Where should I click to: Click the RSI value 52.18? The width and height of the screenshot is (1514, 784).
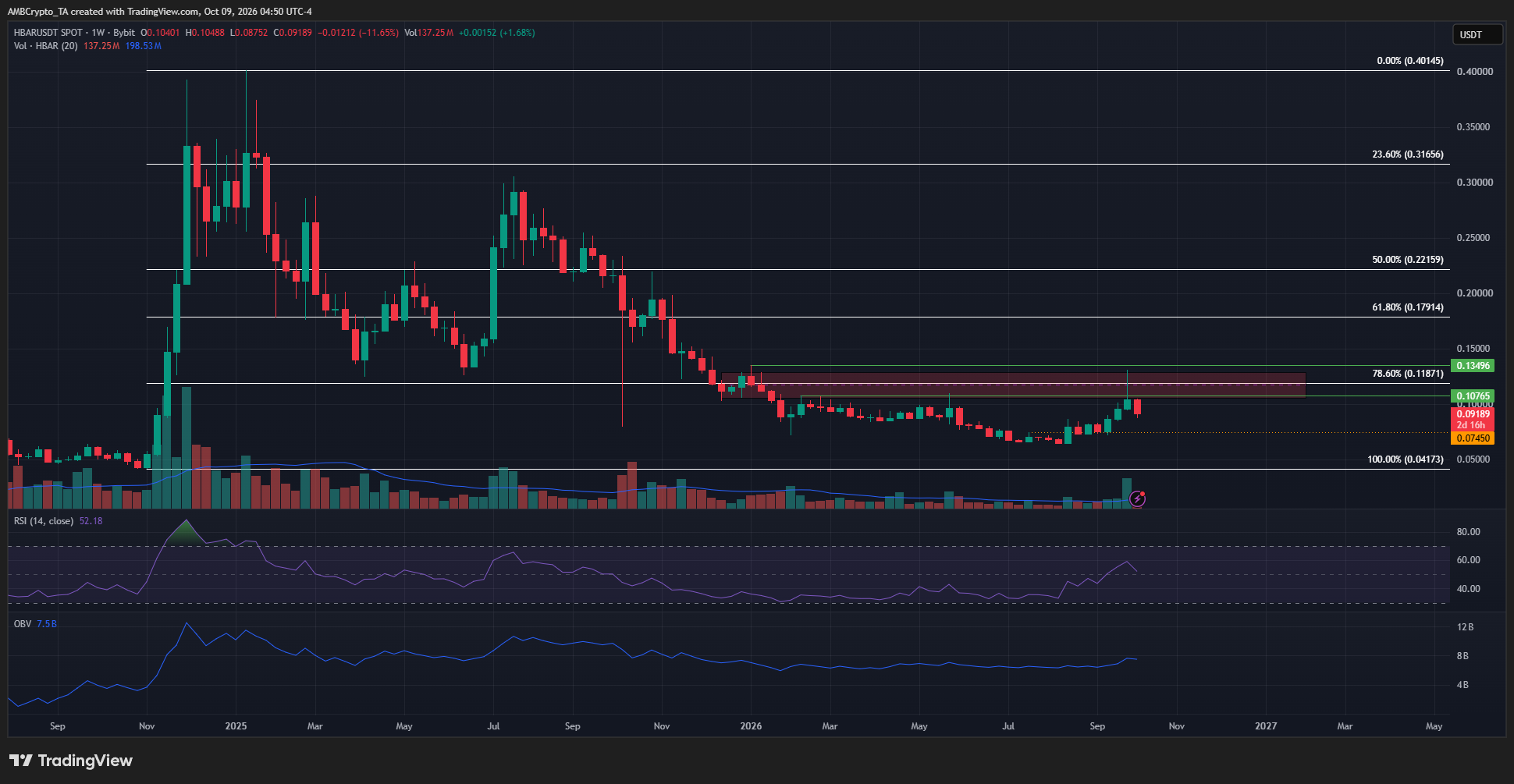pyautogui.click(x=91, y=521)
